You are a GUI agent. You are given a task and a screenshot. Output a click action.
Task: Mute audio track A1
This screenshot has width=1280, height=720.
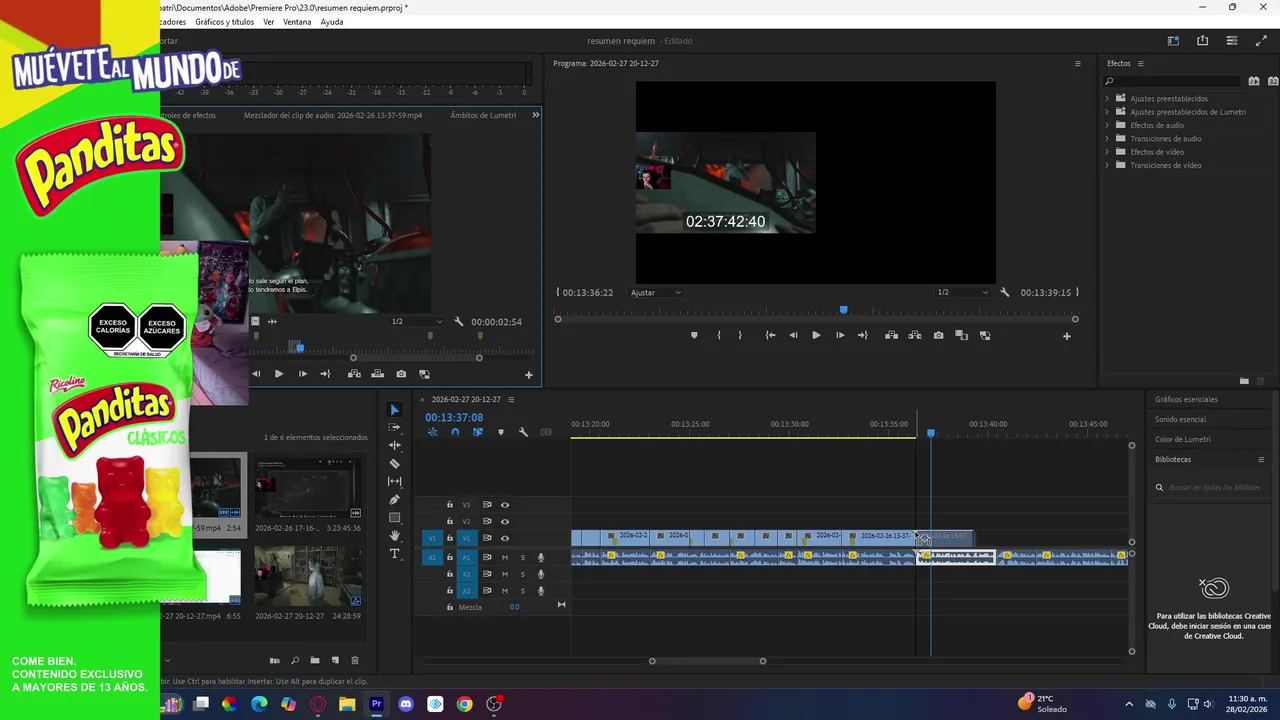pos(505,557)
